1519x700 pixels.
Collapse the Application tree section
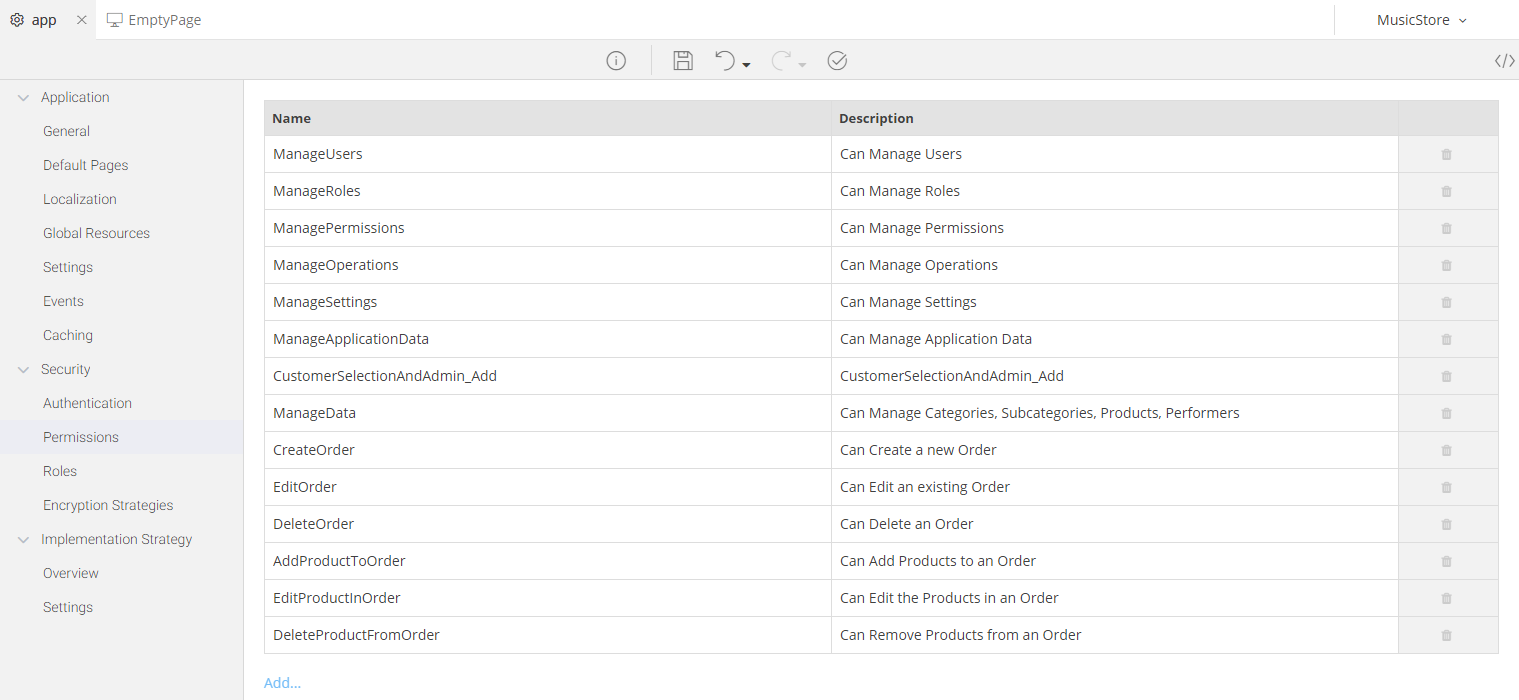23,98
